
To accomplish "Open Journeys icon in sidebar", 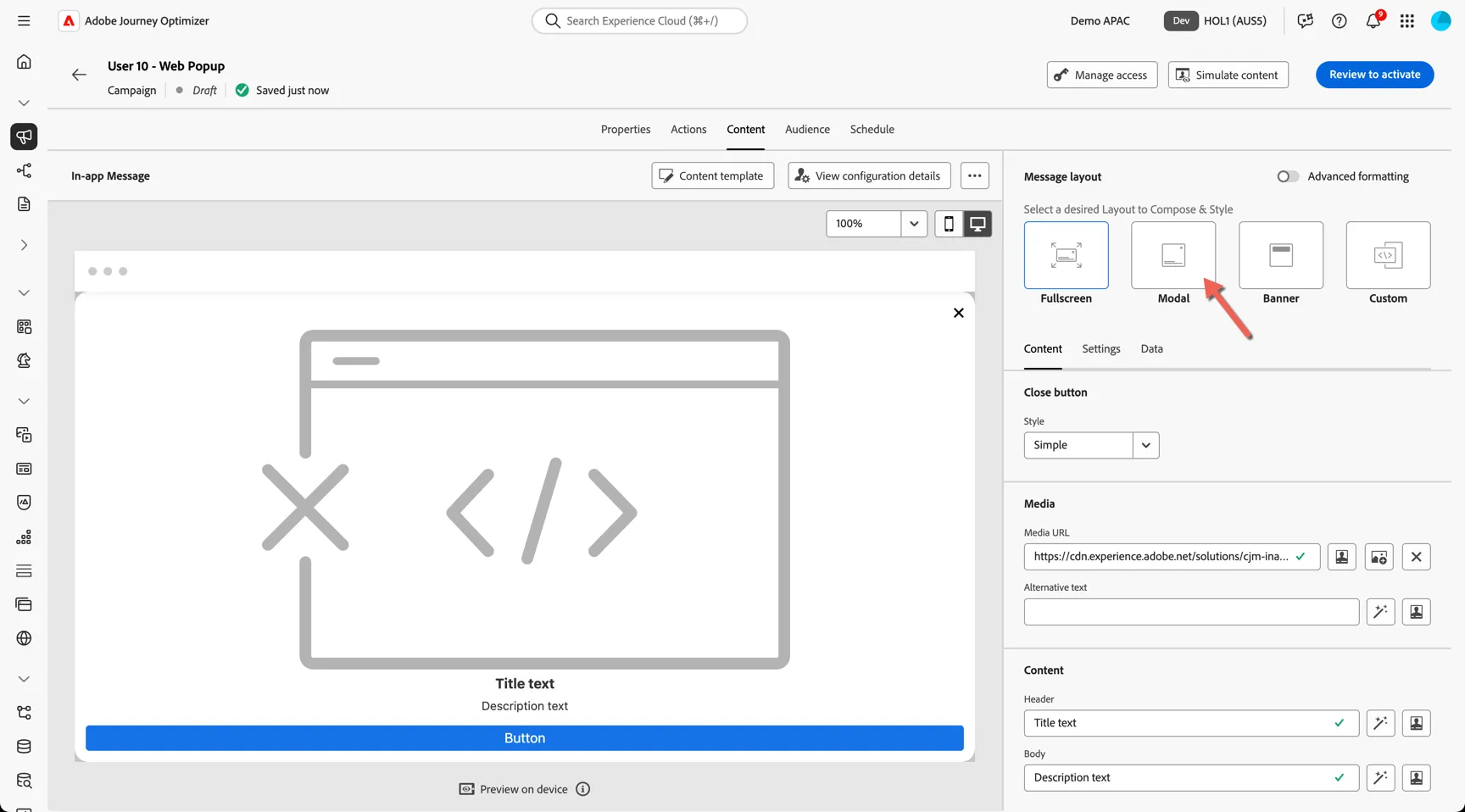I will (x=24, y=170).
